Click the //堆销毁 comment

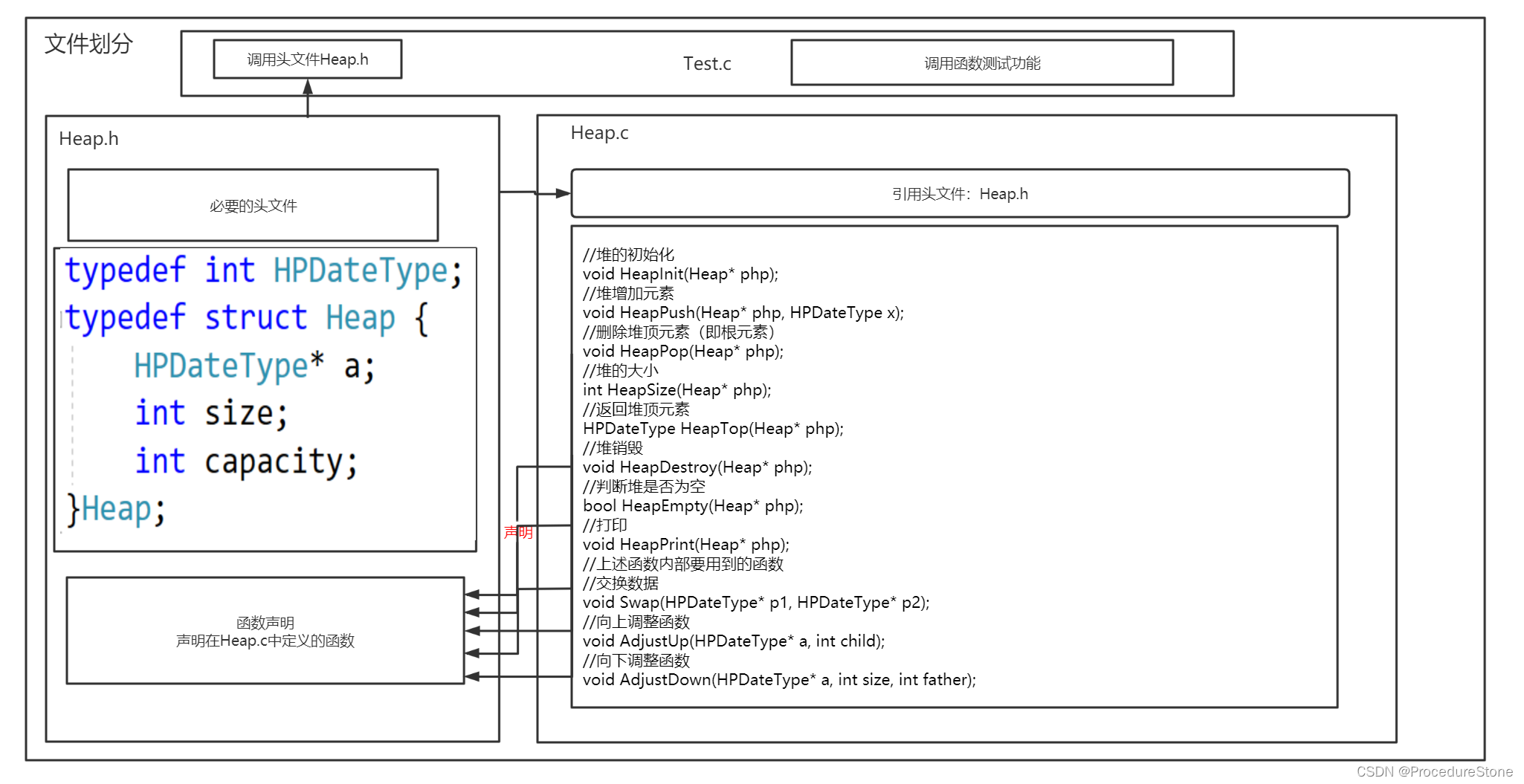[x=613, y=448]
